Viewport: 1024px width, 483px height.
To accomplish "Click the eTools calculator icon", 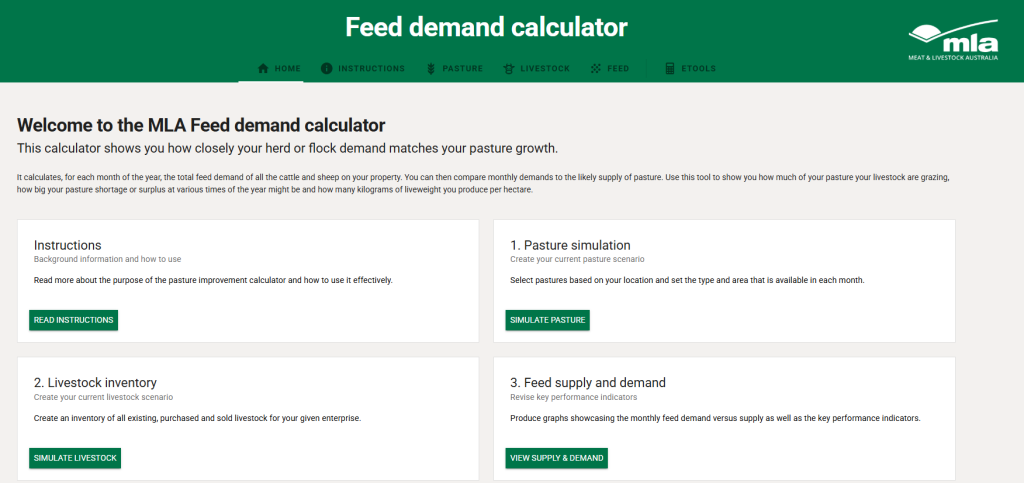I will [x=669, y=69].
